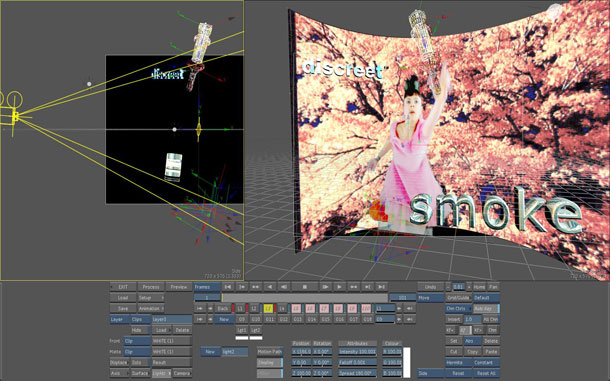Image resolution: width=610 pixels, height=381 pixels.
Task: Click the Reset All button
Action: pyautogui.click(x=486, y=373)
